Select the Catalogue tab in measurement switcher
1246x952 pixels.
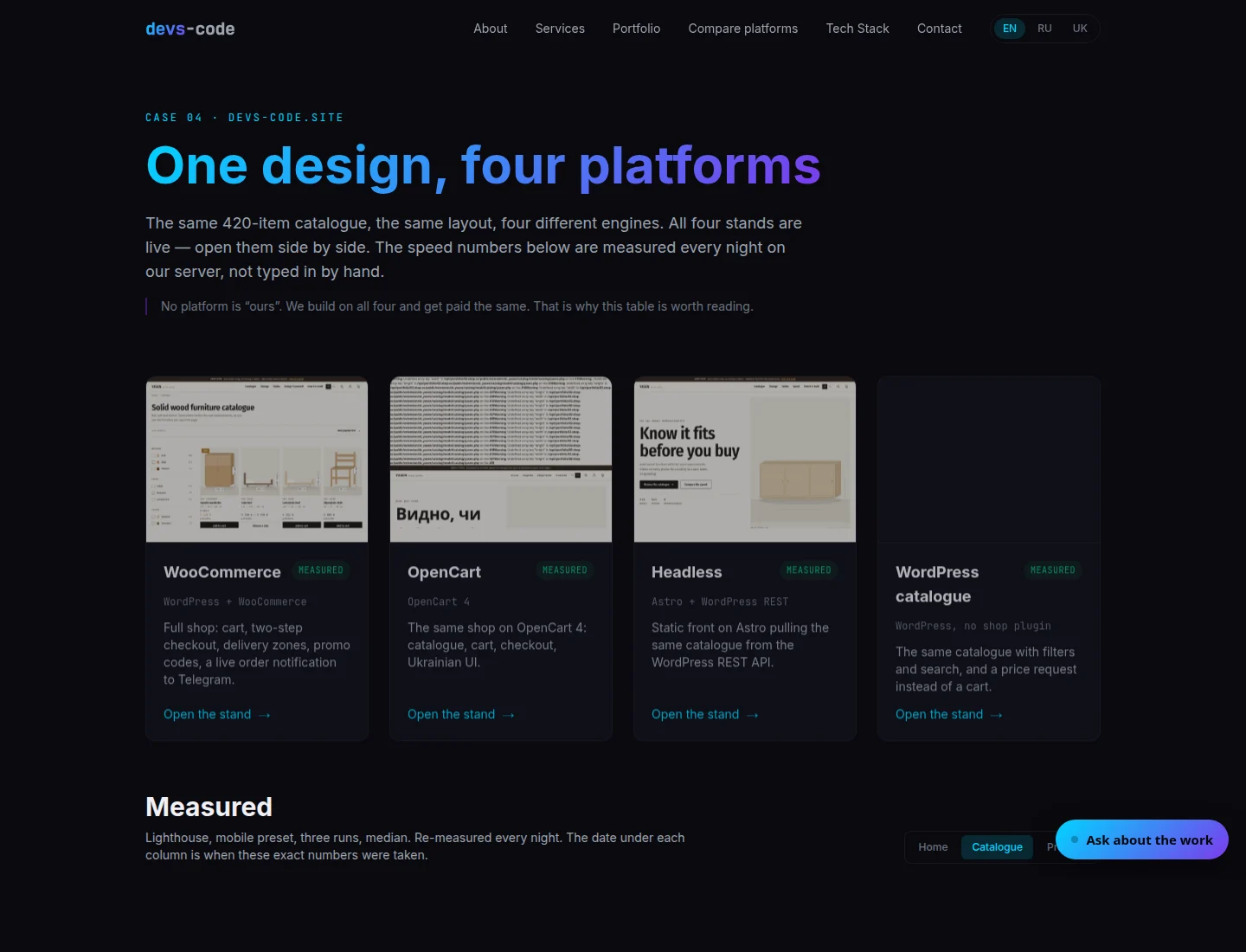tap(997, 847)
